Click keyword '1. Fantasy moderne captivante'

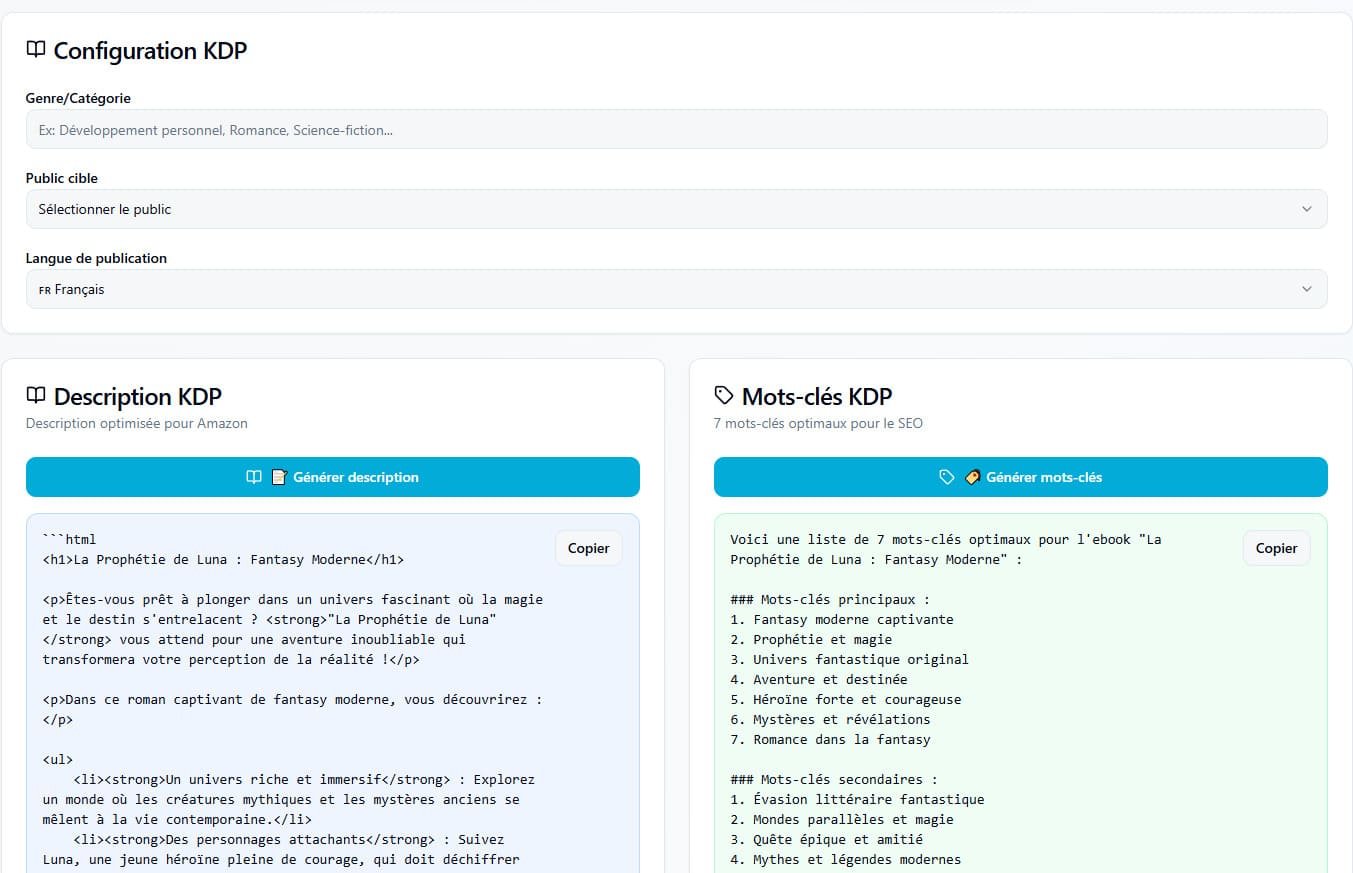coord(842,619)
